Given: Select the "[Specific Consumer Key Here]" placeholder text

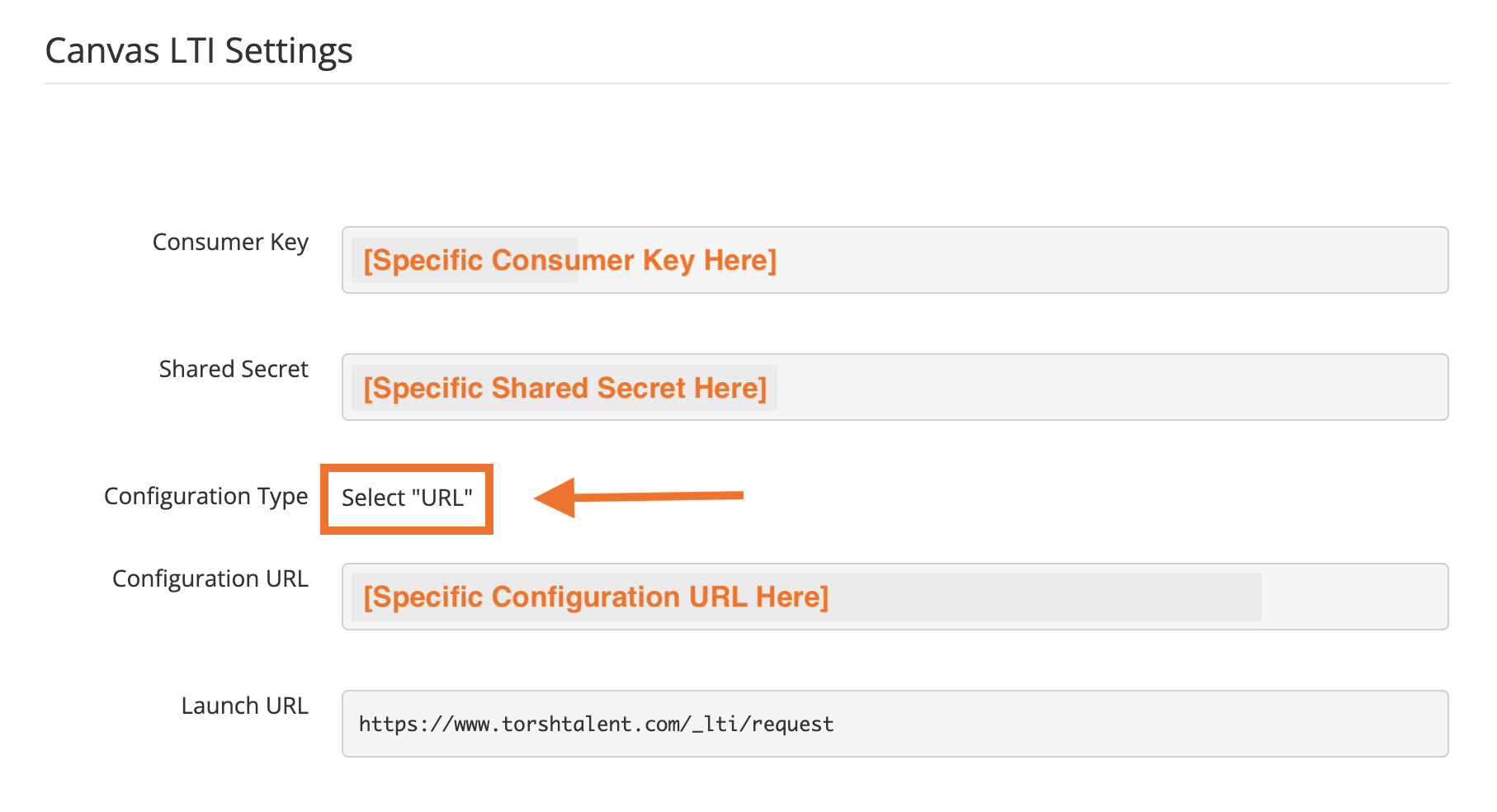Looking at the screenshot, I should point(569,261).
